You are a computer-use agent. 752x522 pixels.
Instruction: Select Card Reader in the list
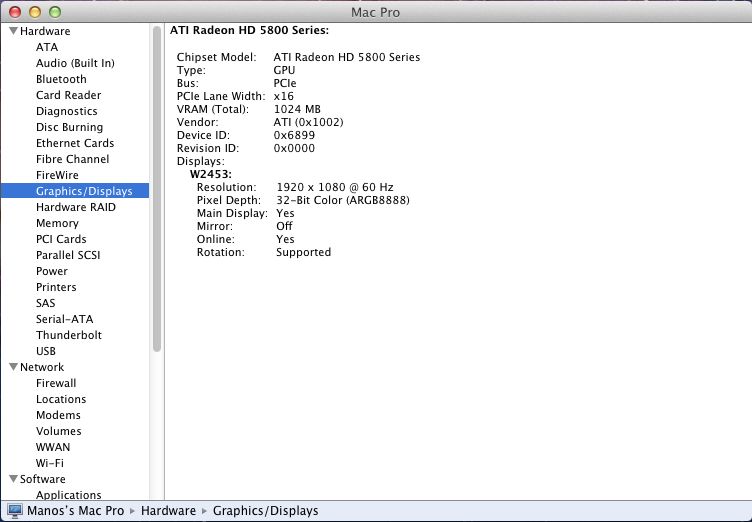coord(69,95)
